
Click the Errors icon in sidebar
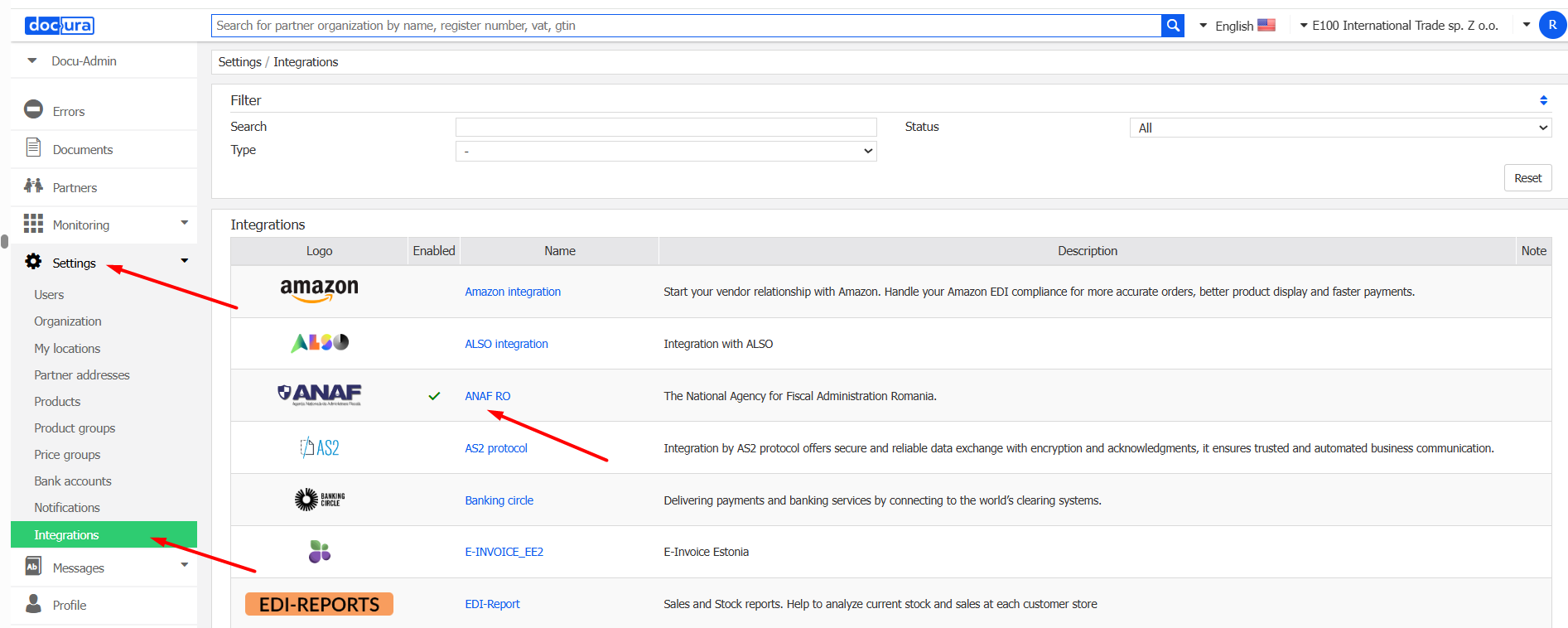(33, 109)
